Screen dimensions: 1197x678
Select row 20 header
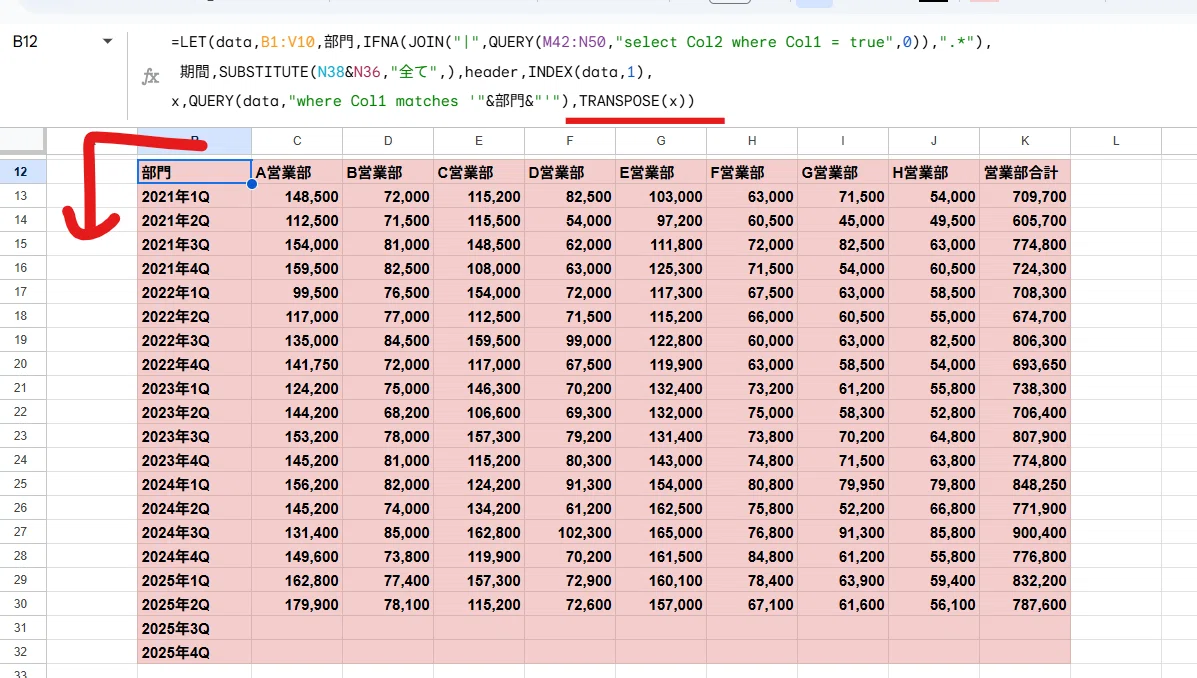[21, 364]
